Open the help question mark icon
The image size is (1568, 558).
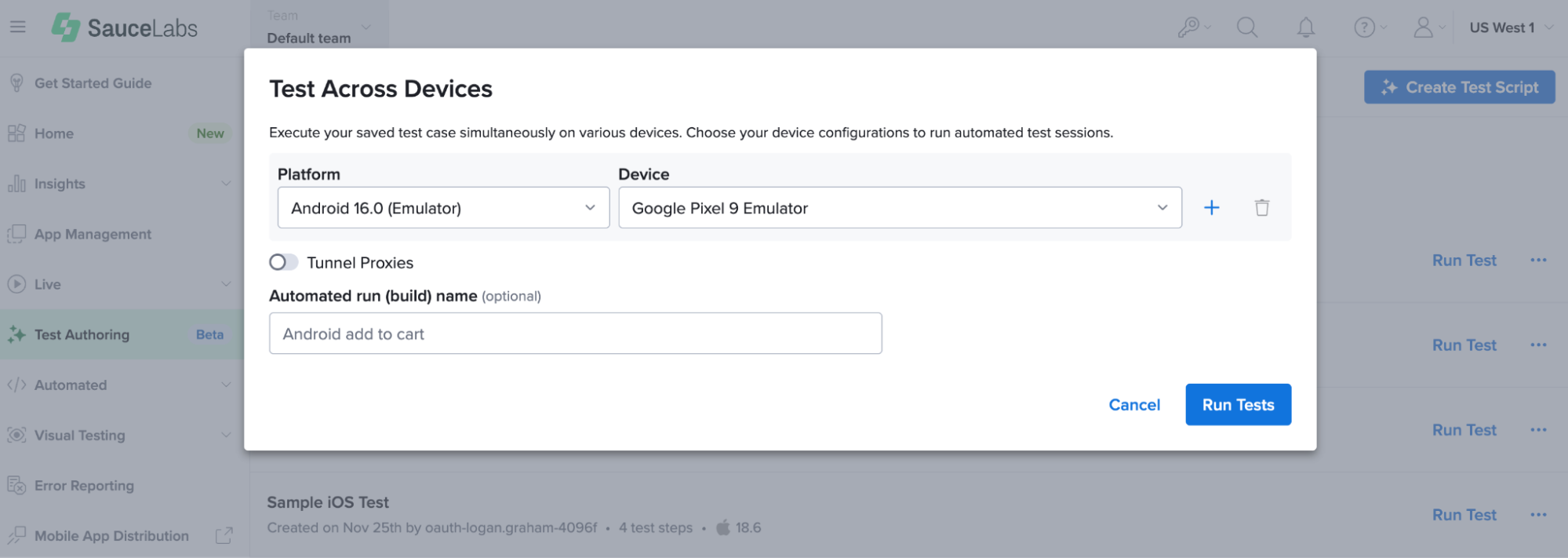point(1365,28)
